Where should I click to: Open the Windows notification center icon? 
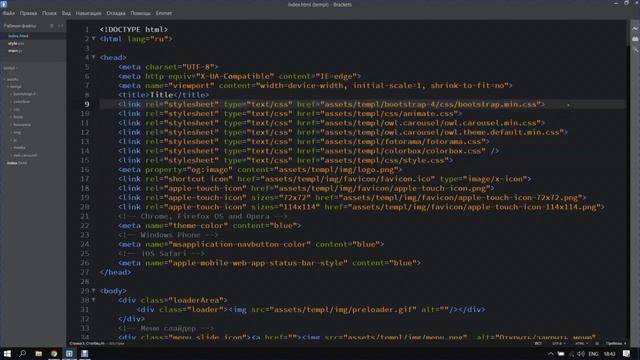click(x=627, y=354)
